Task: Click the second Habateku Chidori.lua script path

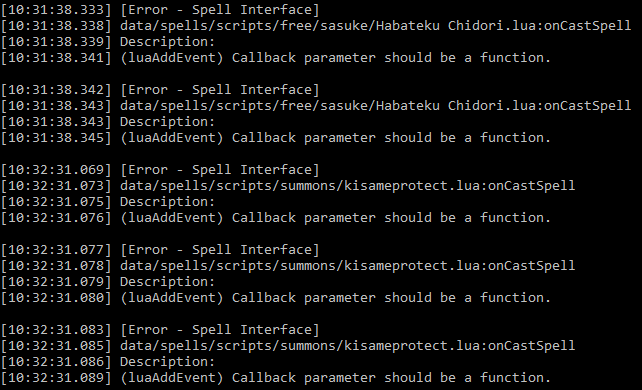Action: (x=375, y=106)
